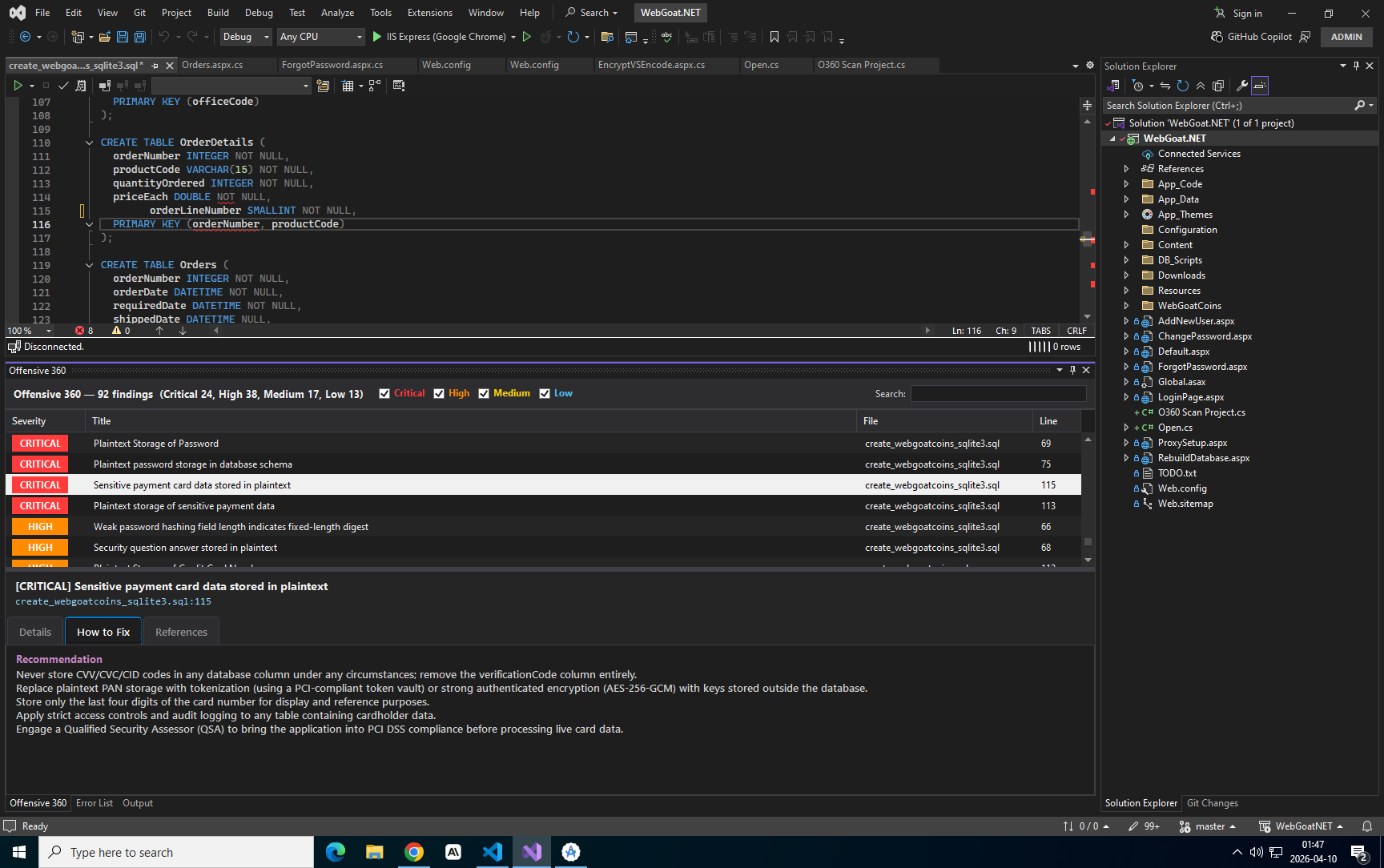1384x868 pixels.
Task: Click the Execute query play icon
Action: pos(18,86)
